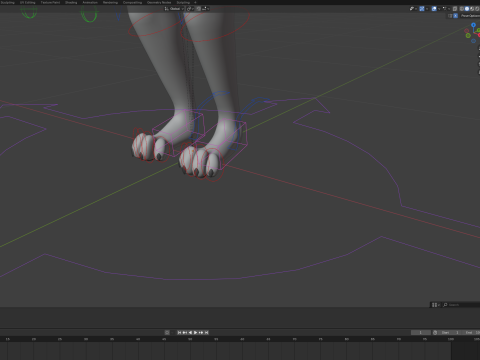Switch to the Compositing workspace tab

132,2
